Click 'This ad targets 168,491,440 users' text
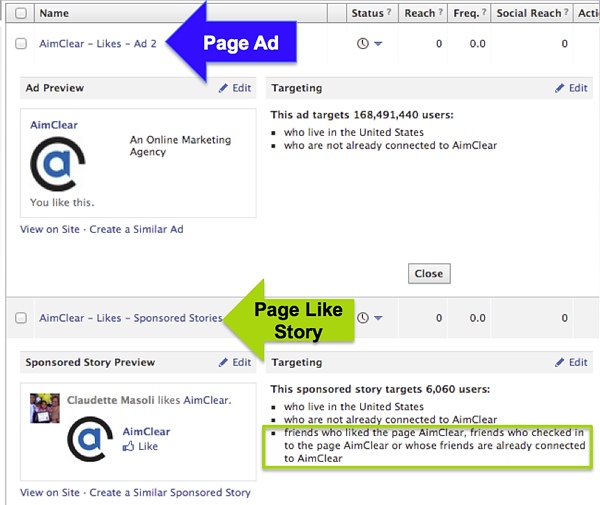Screen dimensions: 600x505 pos(362,115)
